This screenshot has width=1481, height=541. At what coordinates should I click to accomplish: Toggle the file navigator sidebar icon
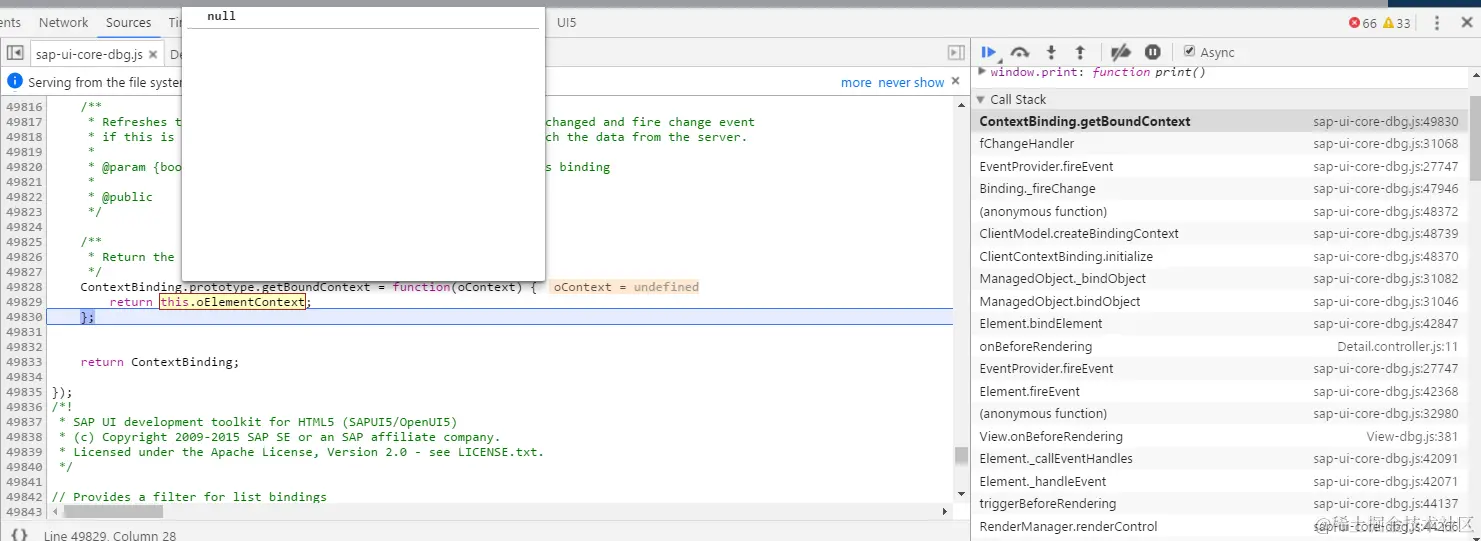[14, 53]
